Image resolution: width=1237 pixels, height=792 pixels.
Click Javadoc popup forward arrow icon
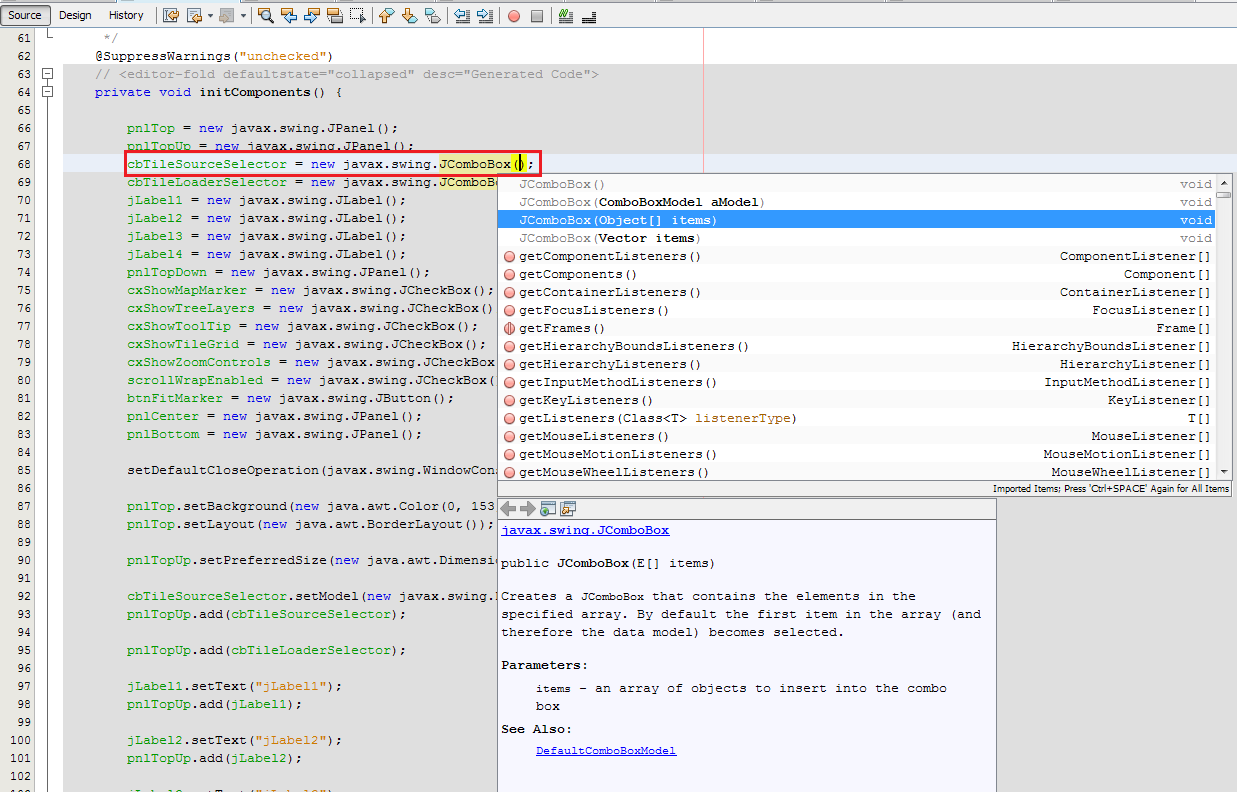[x=527, y=508]
